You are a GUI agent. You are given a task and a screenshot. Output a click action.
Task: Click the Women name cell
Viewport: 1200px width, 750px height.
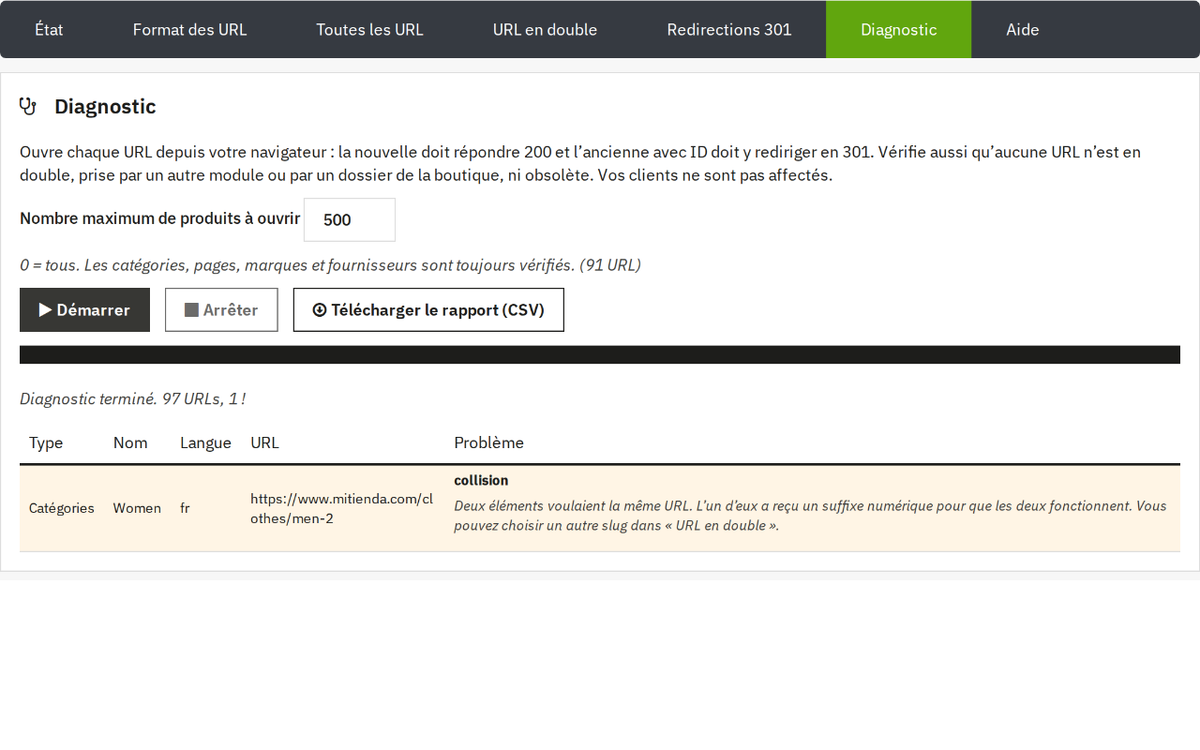[137, 508]
